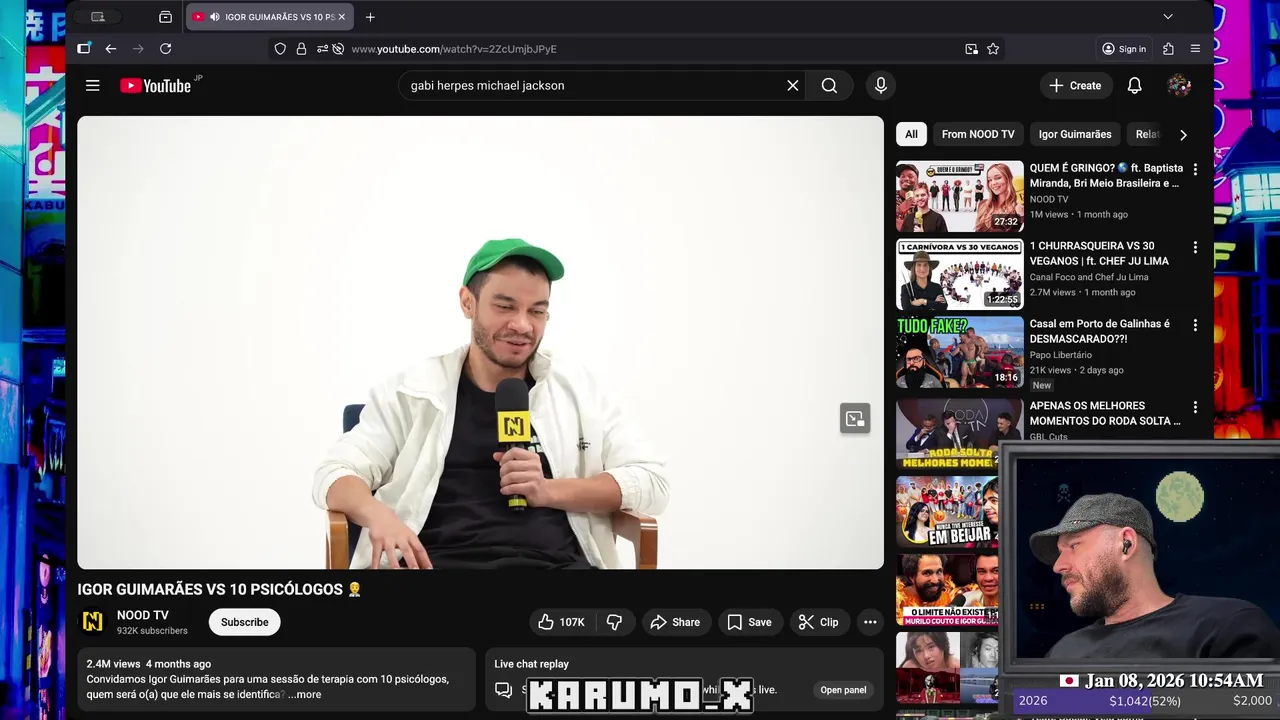1280x720 pixels.
Task: Switch to the IGOR GUIMARÃES VS 10 PS tab
Action: 270,17
